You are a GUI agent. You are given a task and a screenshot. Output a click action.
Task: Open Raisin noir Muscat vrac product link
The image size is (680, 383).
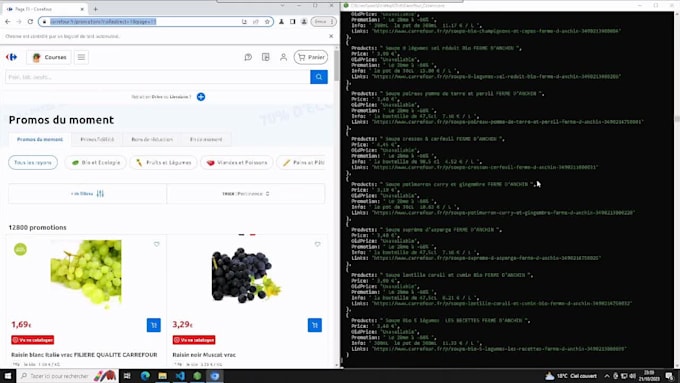[x=204, y=355]
